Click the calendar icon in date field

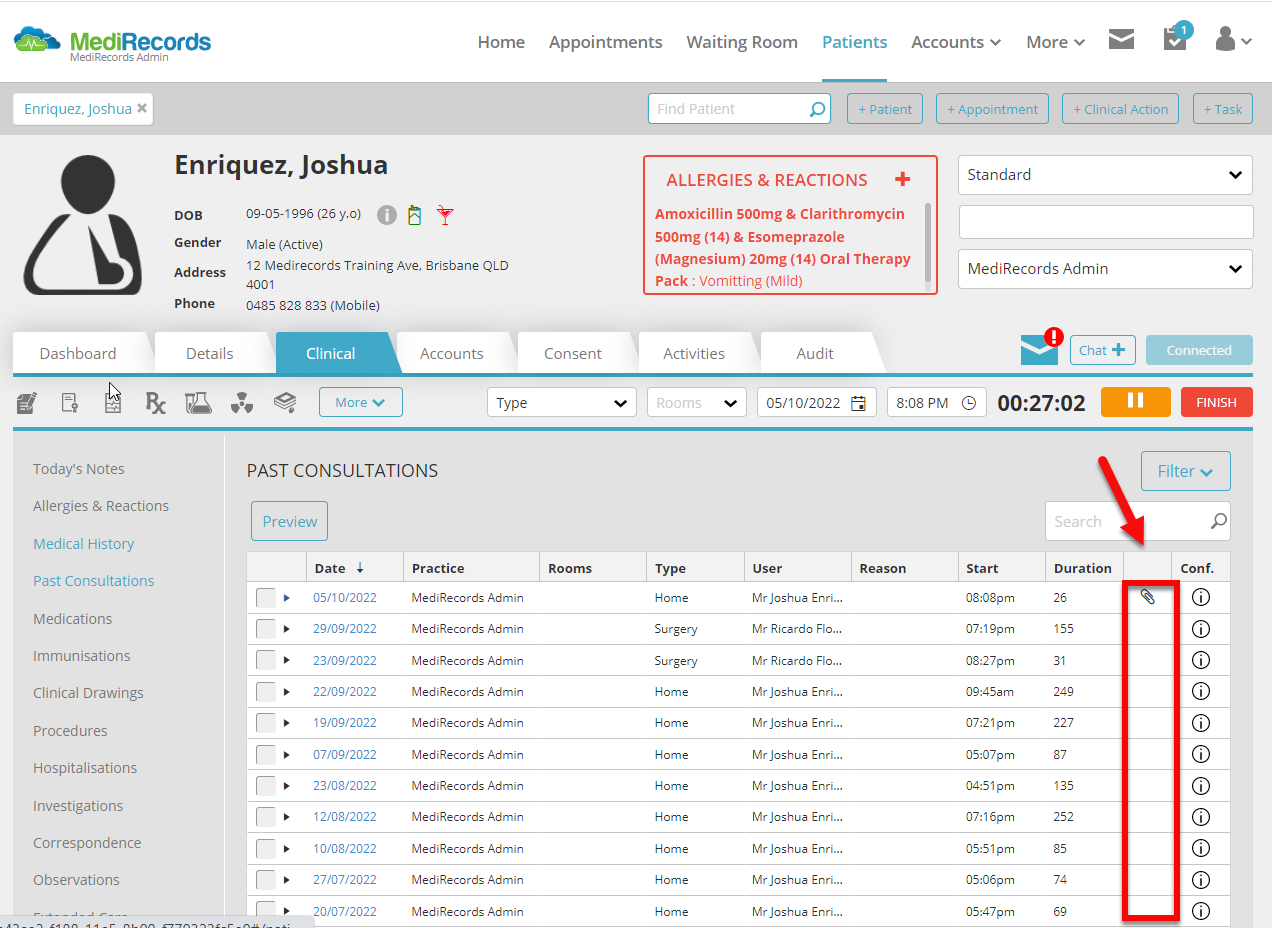[x=858, y=403]
